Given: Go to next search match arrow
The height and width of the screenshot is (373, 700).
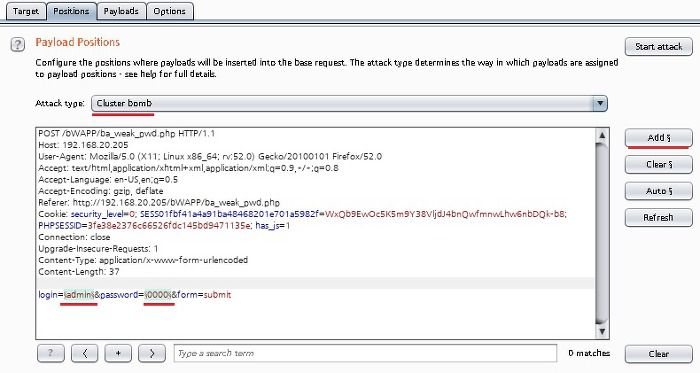Looking at the screenshot, I should (152, 353).
